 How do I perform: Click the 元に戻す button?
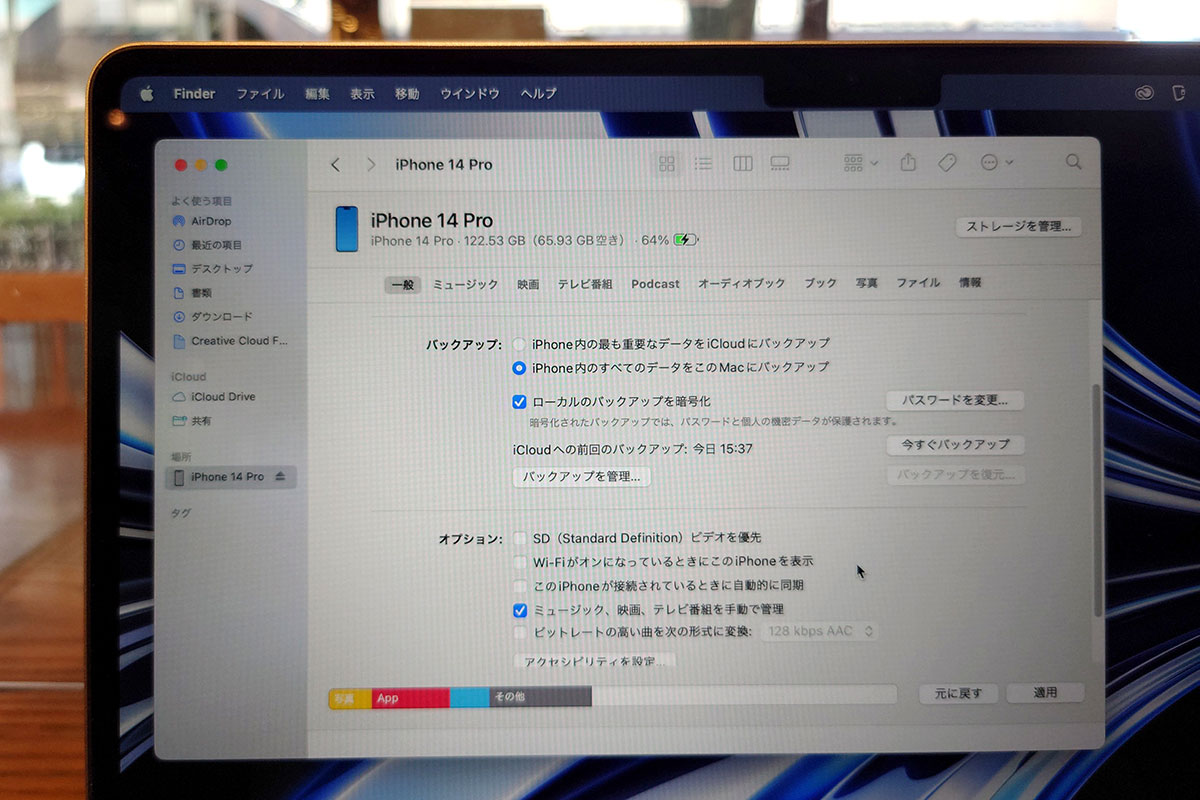tap(958, 693)
